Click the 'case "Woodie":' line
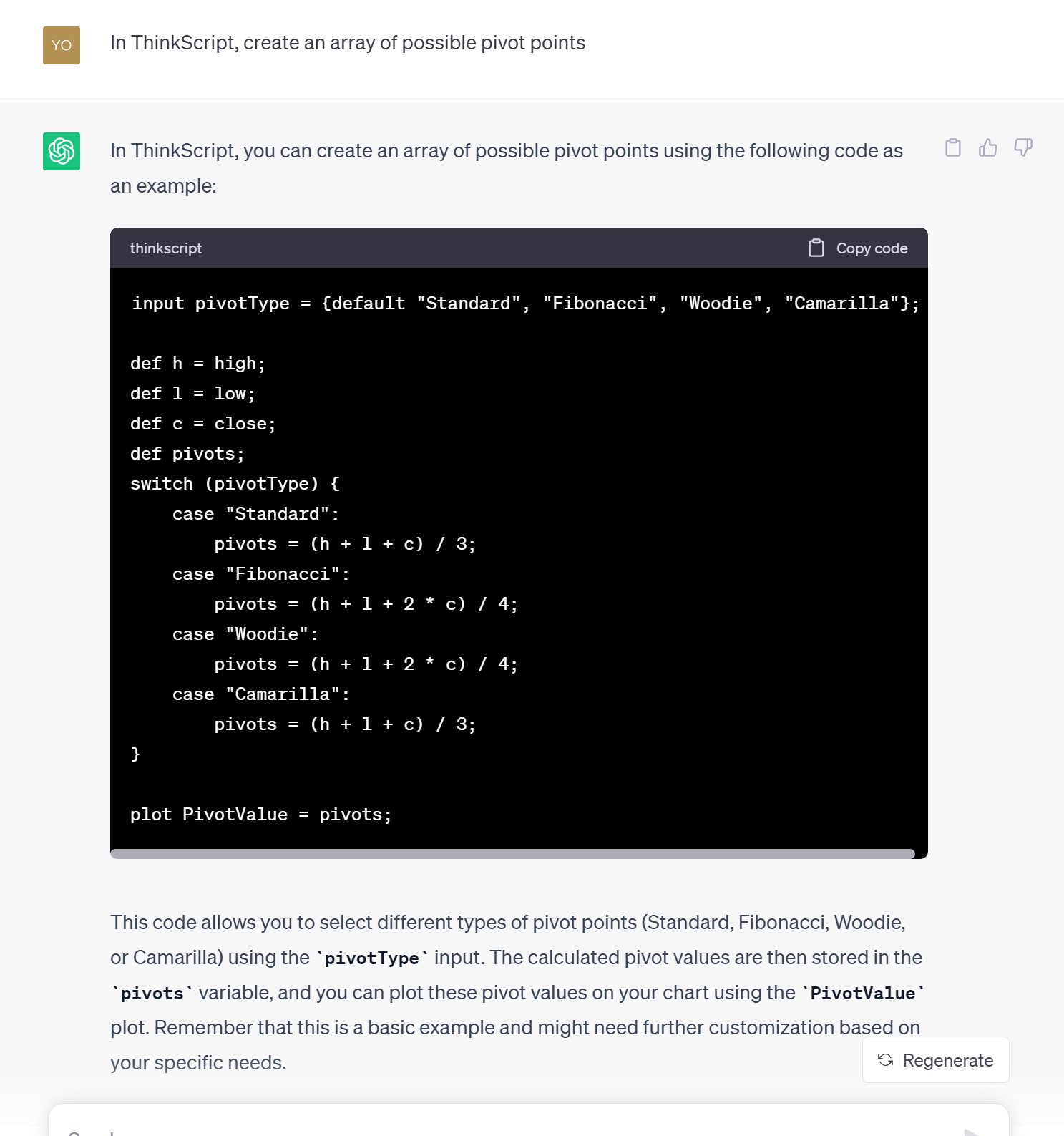1064x1136 pixels. click(245, 634)
